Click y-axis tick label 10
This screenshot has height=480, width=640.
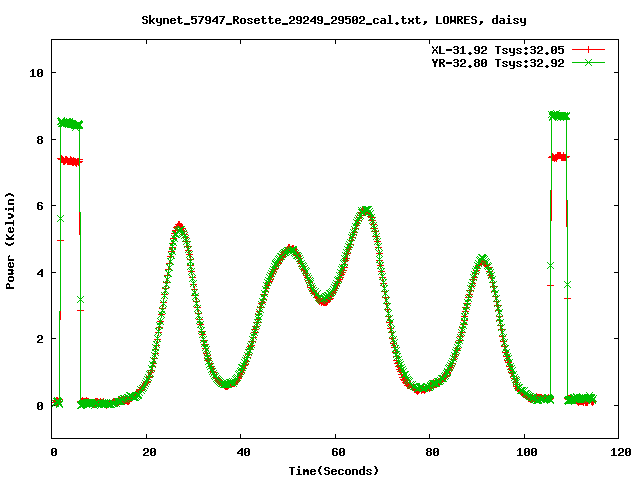[x=36, y=73]
